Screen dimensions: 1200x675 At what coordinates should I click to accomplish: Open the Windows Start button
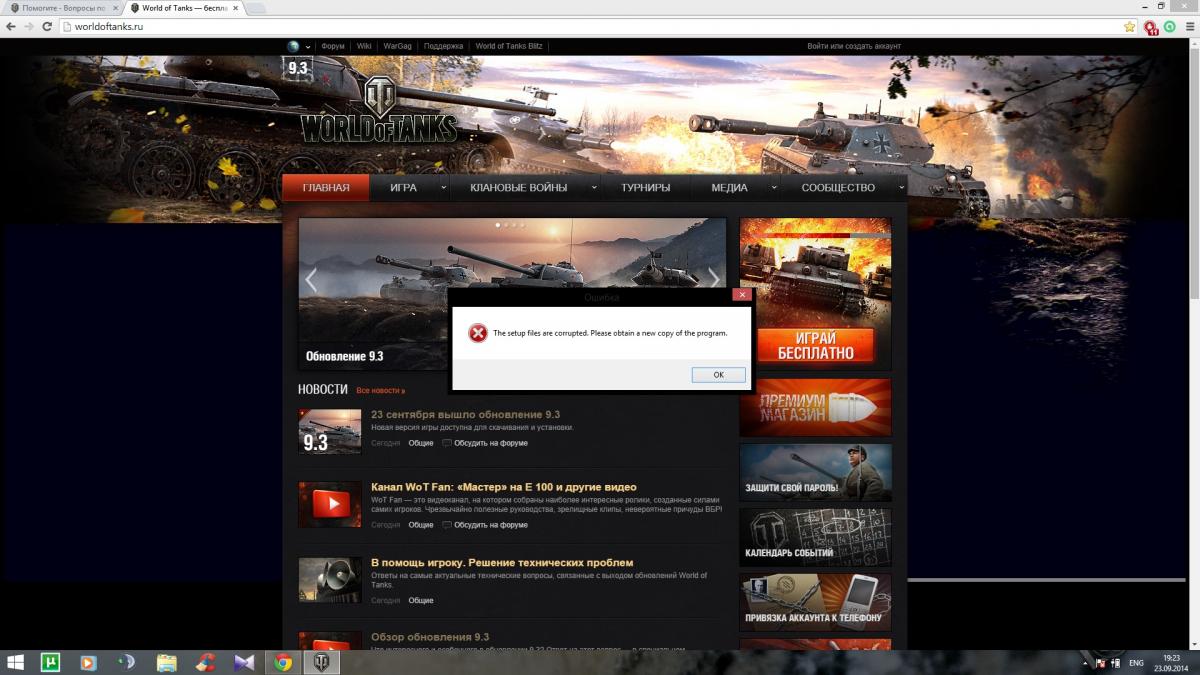pyautogui.click(x=16, y=662)
